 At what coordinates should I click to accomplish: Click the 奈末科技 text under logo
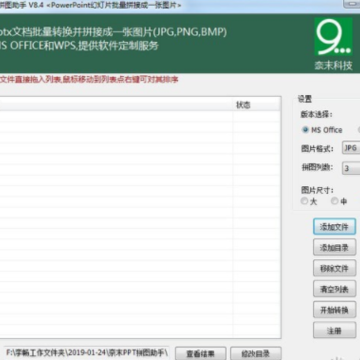click(x=333, y=65)
